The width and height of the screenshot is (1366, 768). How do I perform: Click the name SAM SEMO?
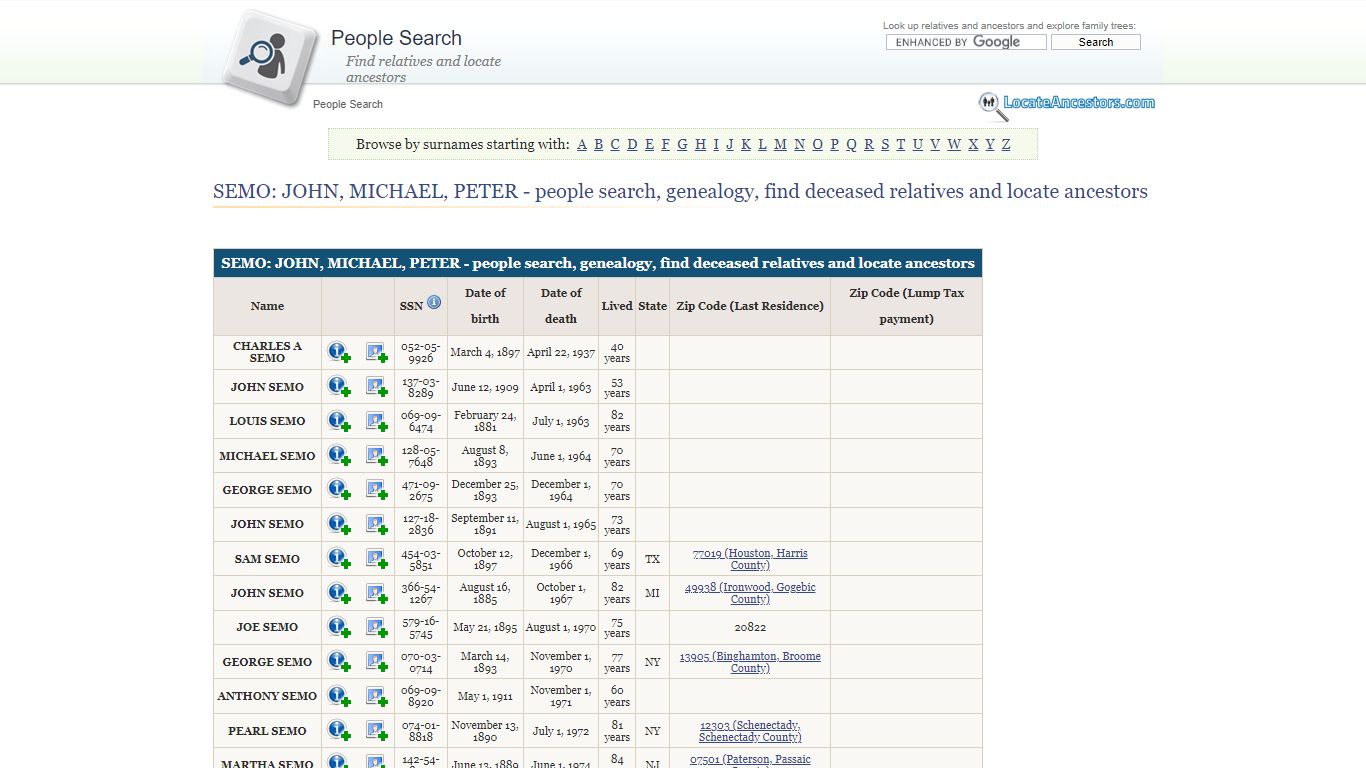coord(267,559)
